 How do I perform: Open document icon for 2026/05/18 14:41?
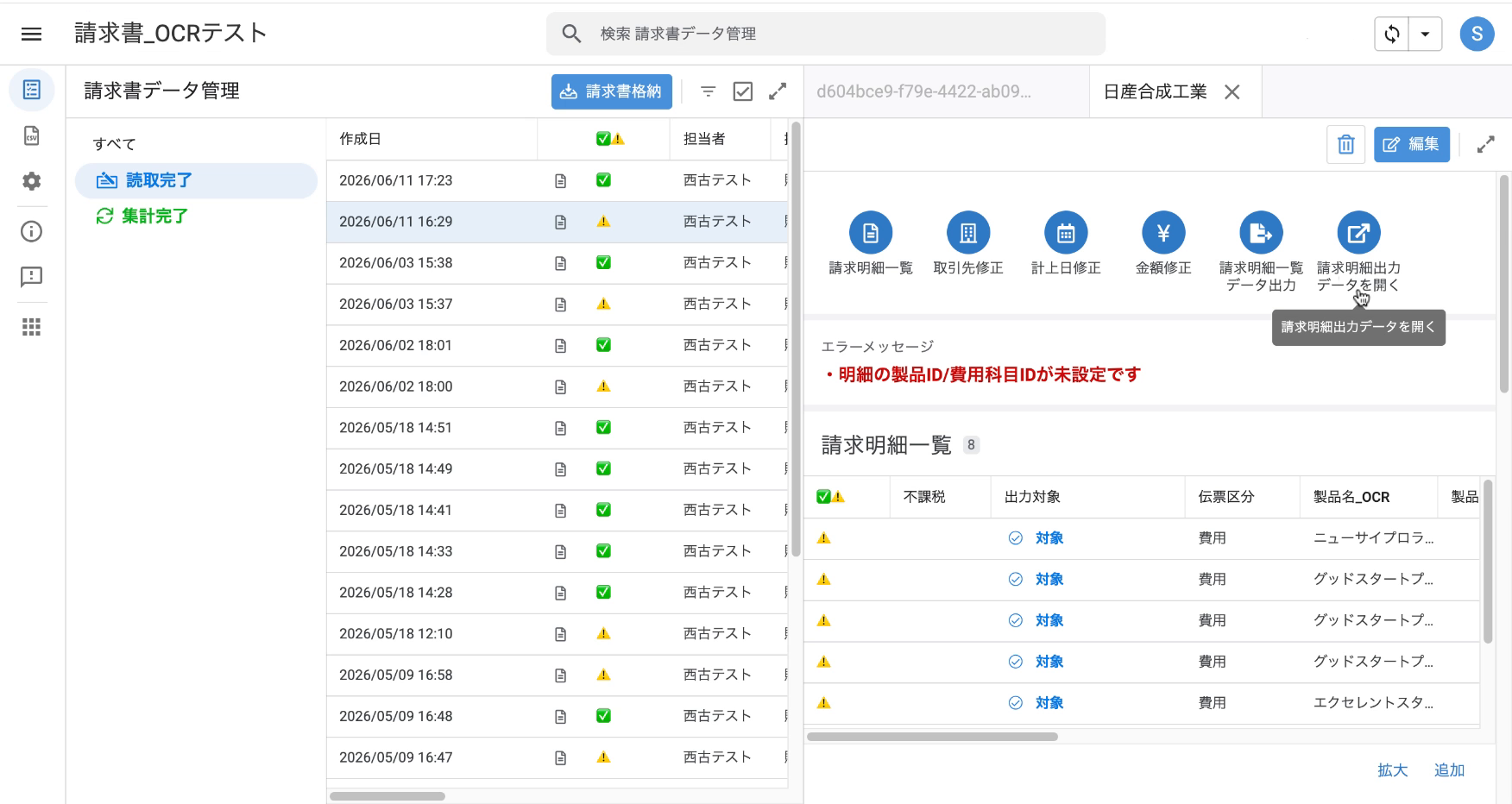pyautogui.click(x=560, y=511)
